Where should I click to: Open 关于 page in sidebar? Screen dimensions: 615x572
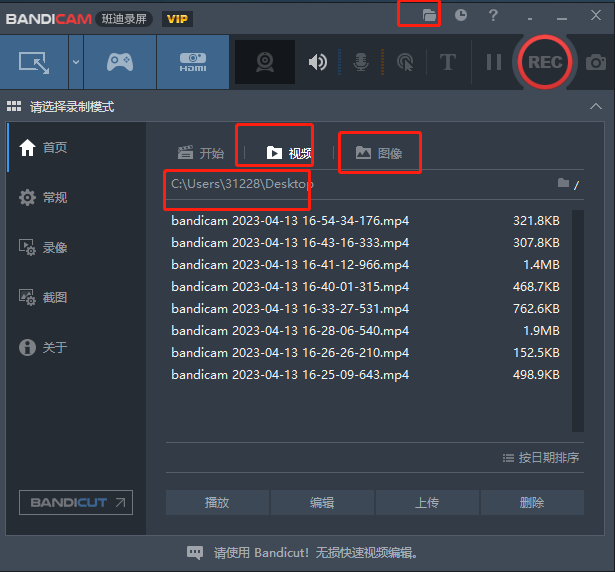pyautogui.click(x=43, y=347)
